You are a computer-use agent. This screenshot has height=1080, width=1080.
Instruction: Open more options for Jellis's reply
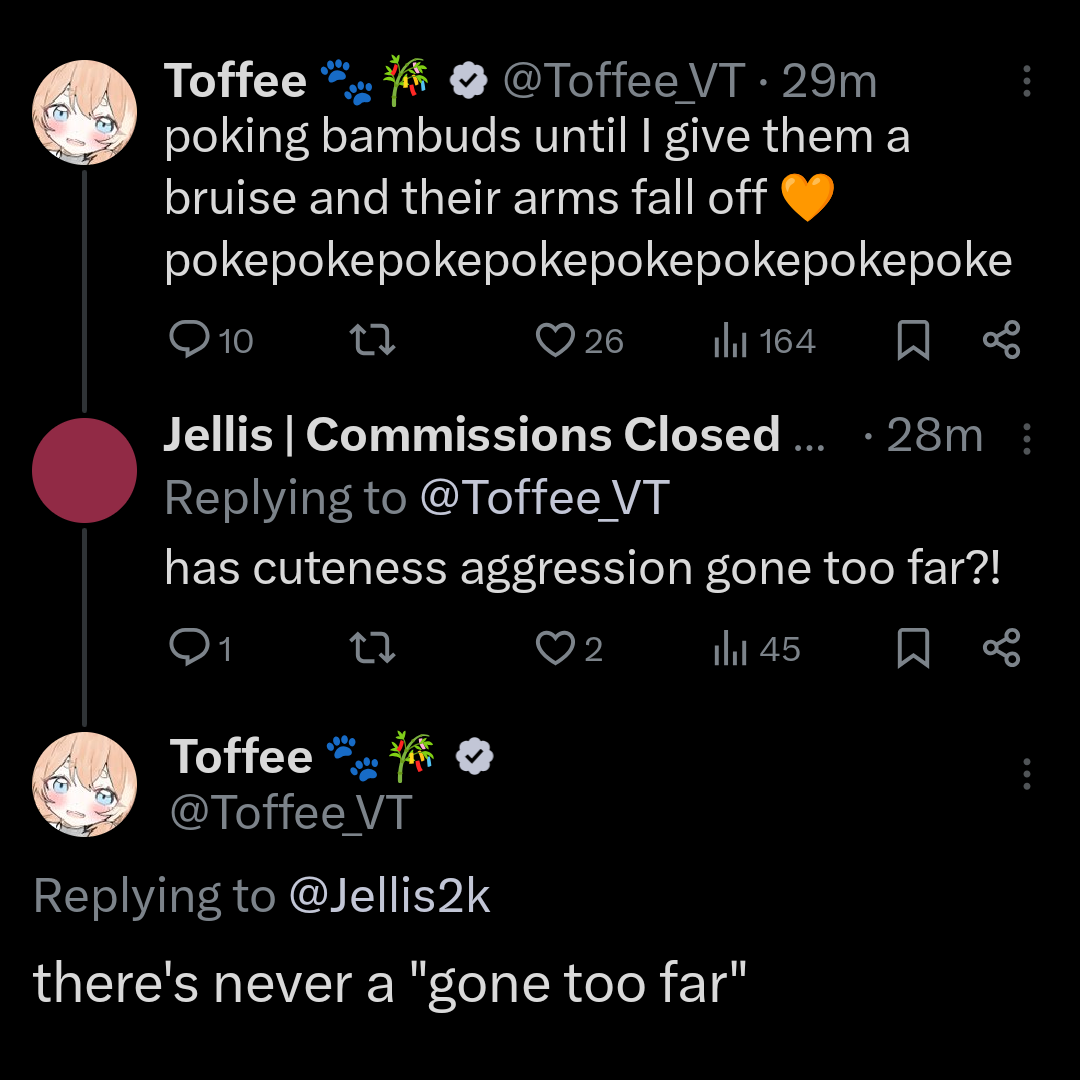coord(1026,438)
